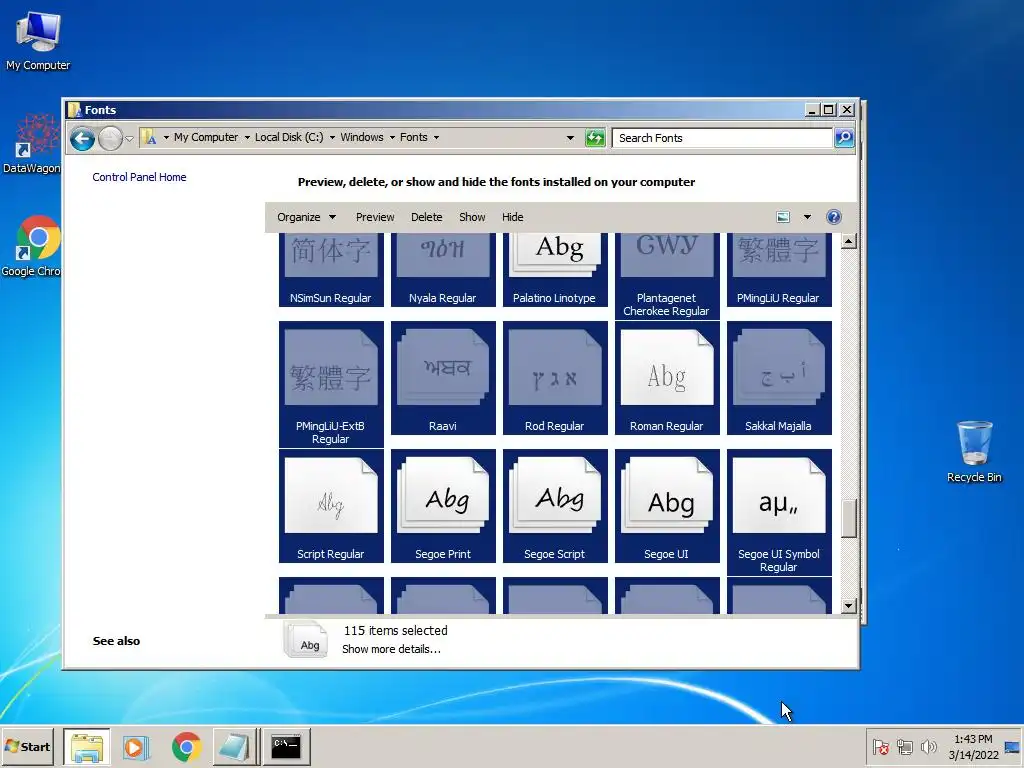The height and width of the screenshot is (768, 1024).
Task: Click the green refresh button in address bar
Action: (x=595, y=138)
